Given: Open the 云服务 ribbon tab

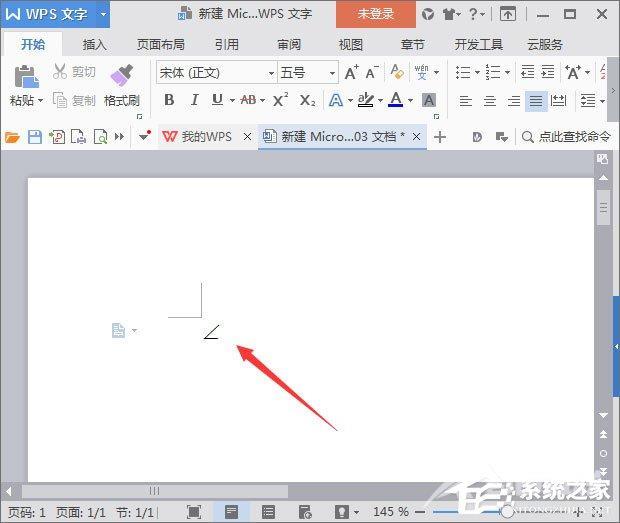Looking at the screenshot, I should (544, 45).
